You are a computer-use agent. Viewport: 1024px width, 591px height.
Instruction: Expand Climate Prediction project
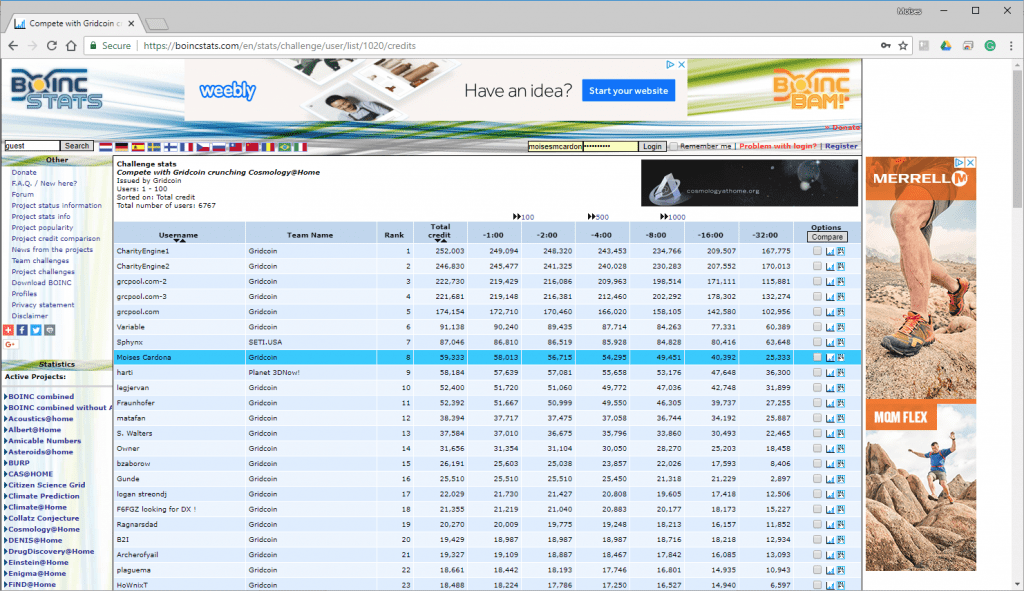pos(6,496)
